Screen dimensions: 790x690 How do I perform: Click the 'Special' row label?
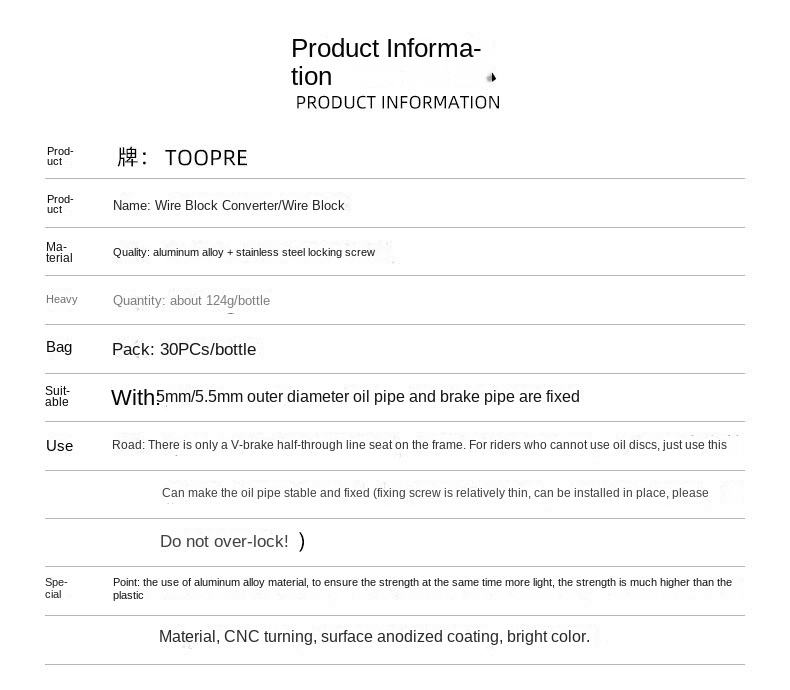tap(55, 588)
